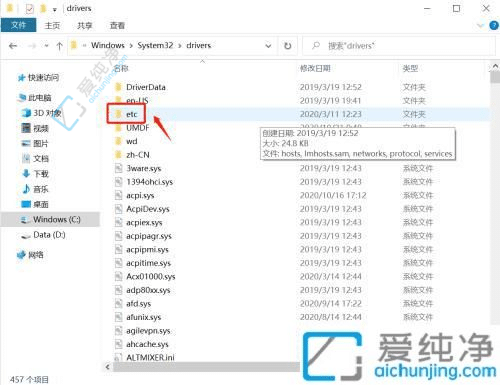Expand the ribbon with the chevron

pos(480,25)
